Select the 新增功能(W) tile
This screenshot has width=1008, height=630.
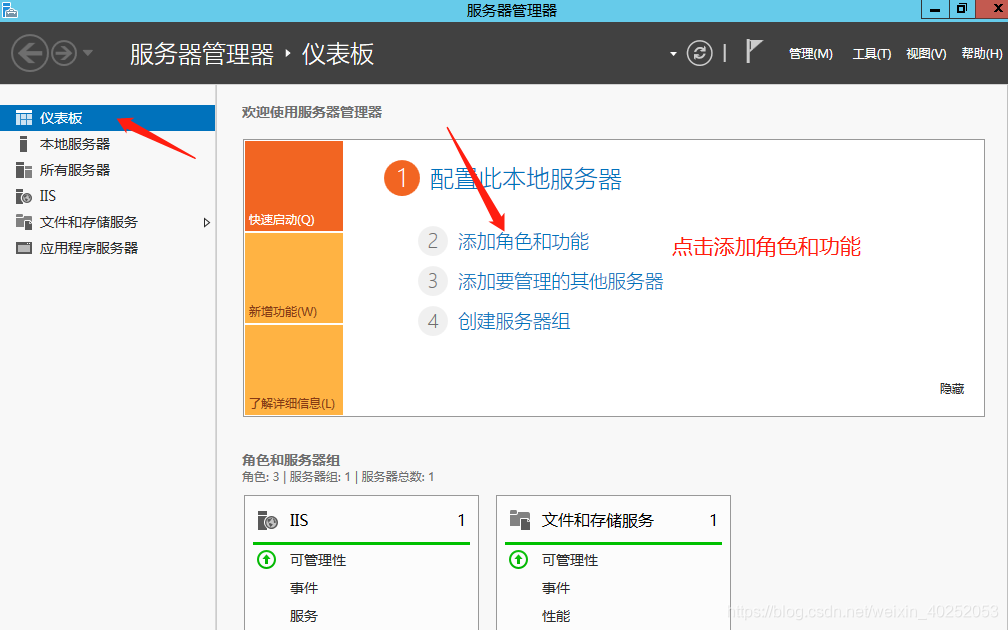coord(294,278)
